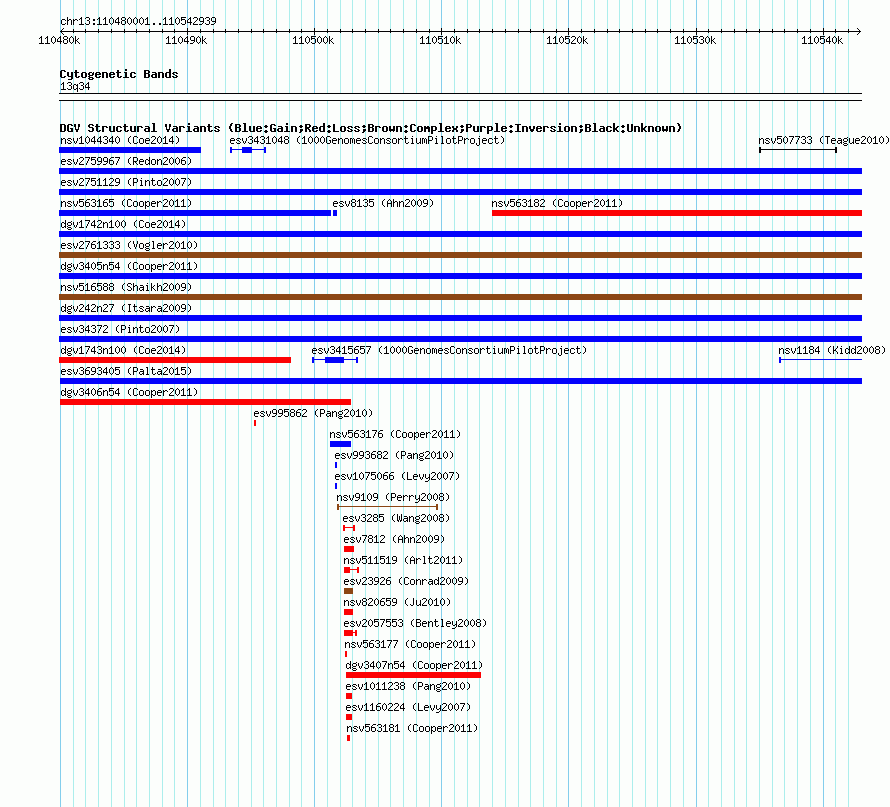This screenshot has height=807, width=890.
Task: Select dgv3407n54 (Cooper2011) label
Action: tap(414, 665)
